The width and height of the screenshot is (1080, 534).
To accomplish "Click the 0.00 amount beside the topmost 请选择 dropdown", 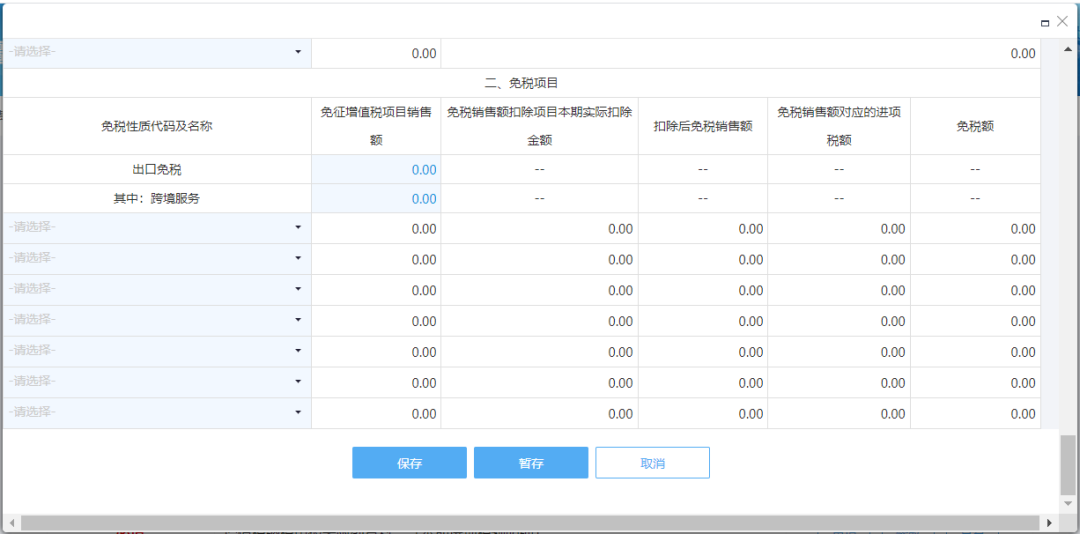I will click(x=424, y=53).
